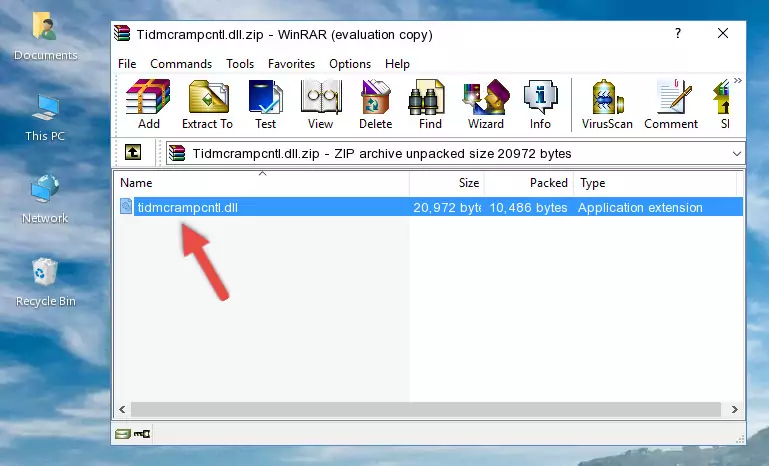The width and height of the screenshot is (769, 466).
Task: Click the WinRAR title bar icon
Action: click(122, 34)
